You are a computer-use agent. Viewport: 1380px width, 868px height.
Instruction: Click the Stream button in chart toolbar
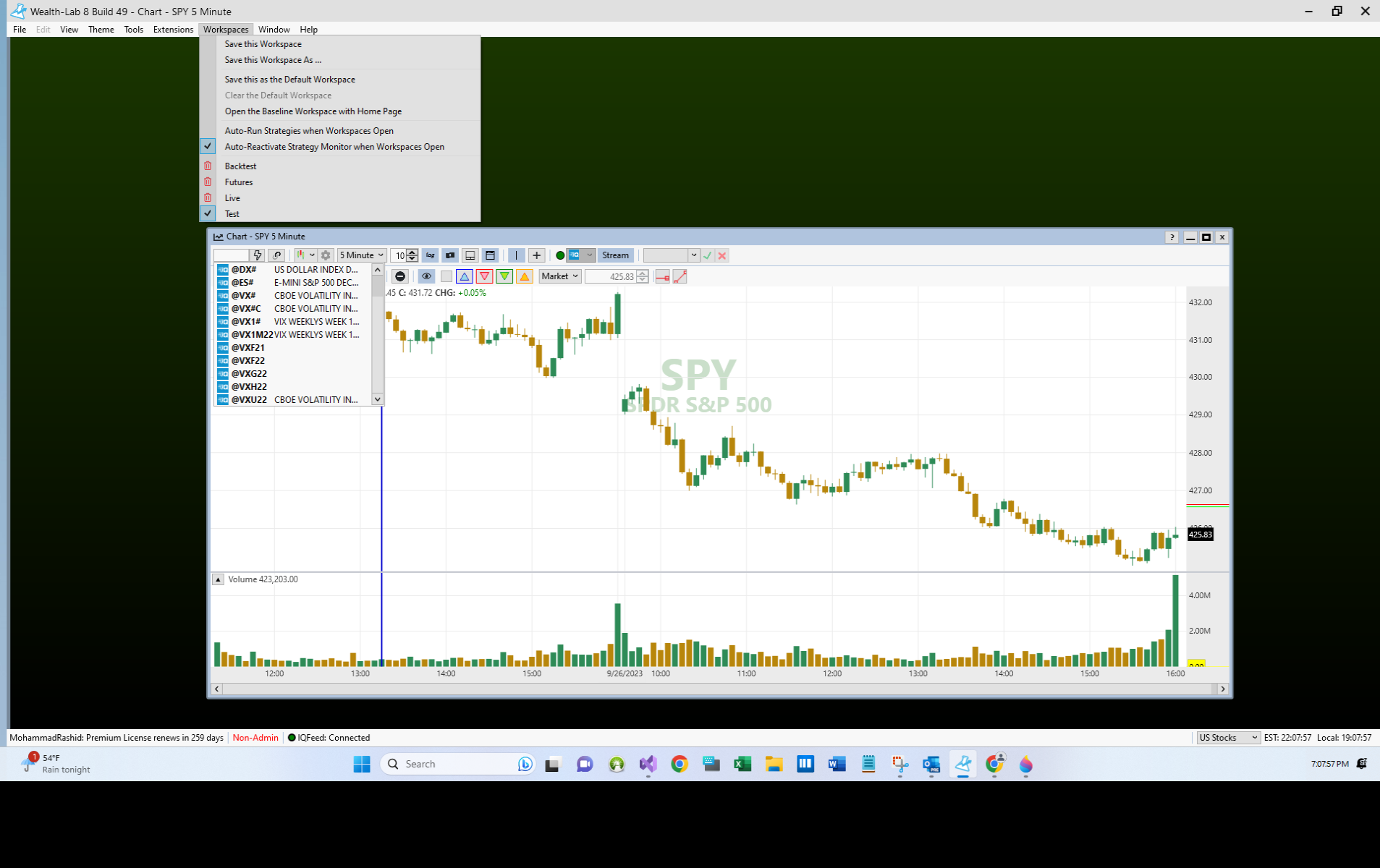[615, 255]
